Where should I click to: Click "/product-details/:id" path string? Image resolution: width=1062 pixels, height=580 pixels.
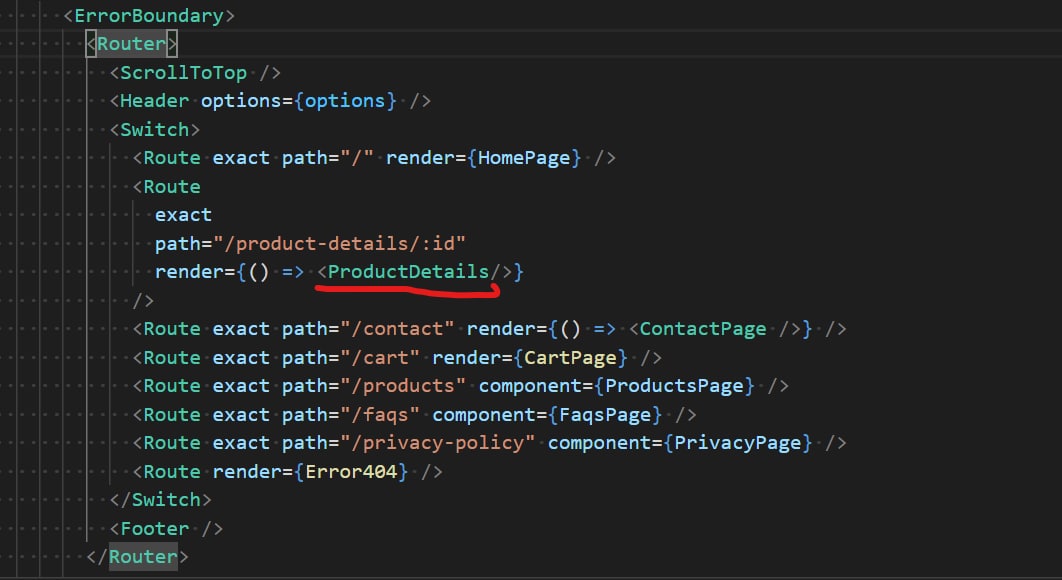[x=339, y=243]
